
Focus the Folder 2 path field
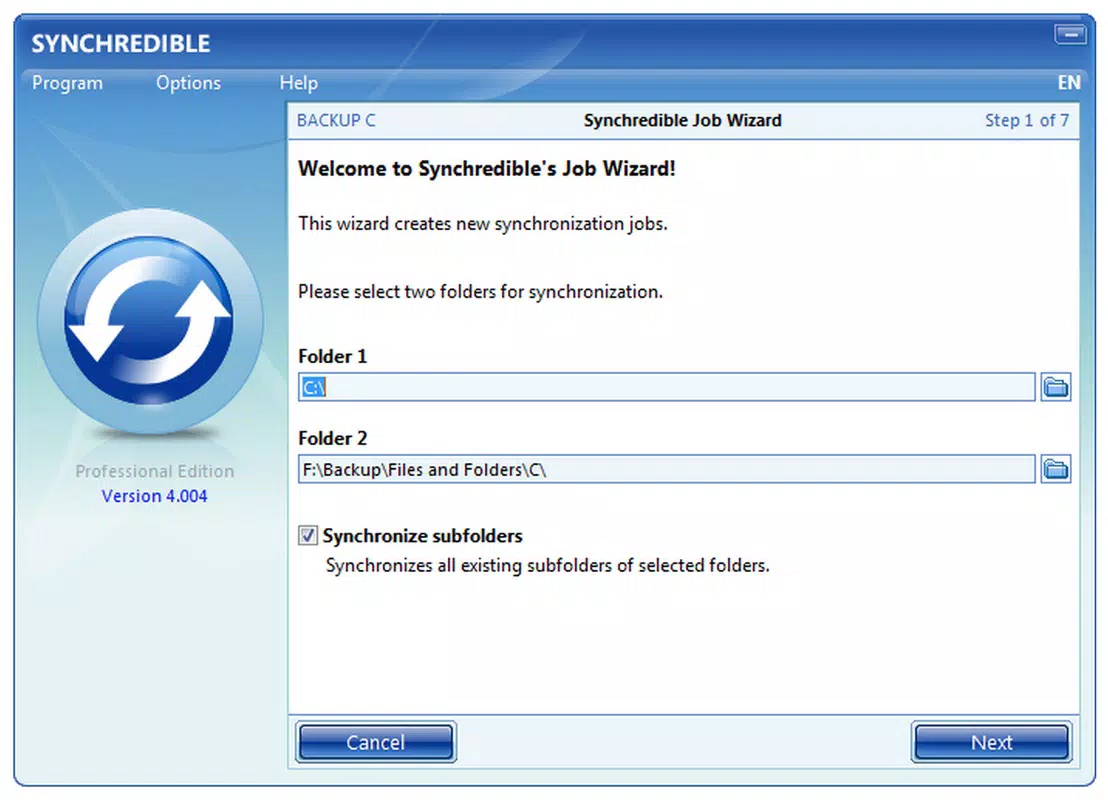click(x=666, y=469)
